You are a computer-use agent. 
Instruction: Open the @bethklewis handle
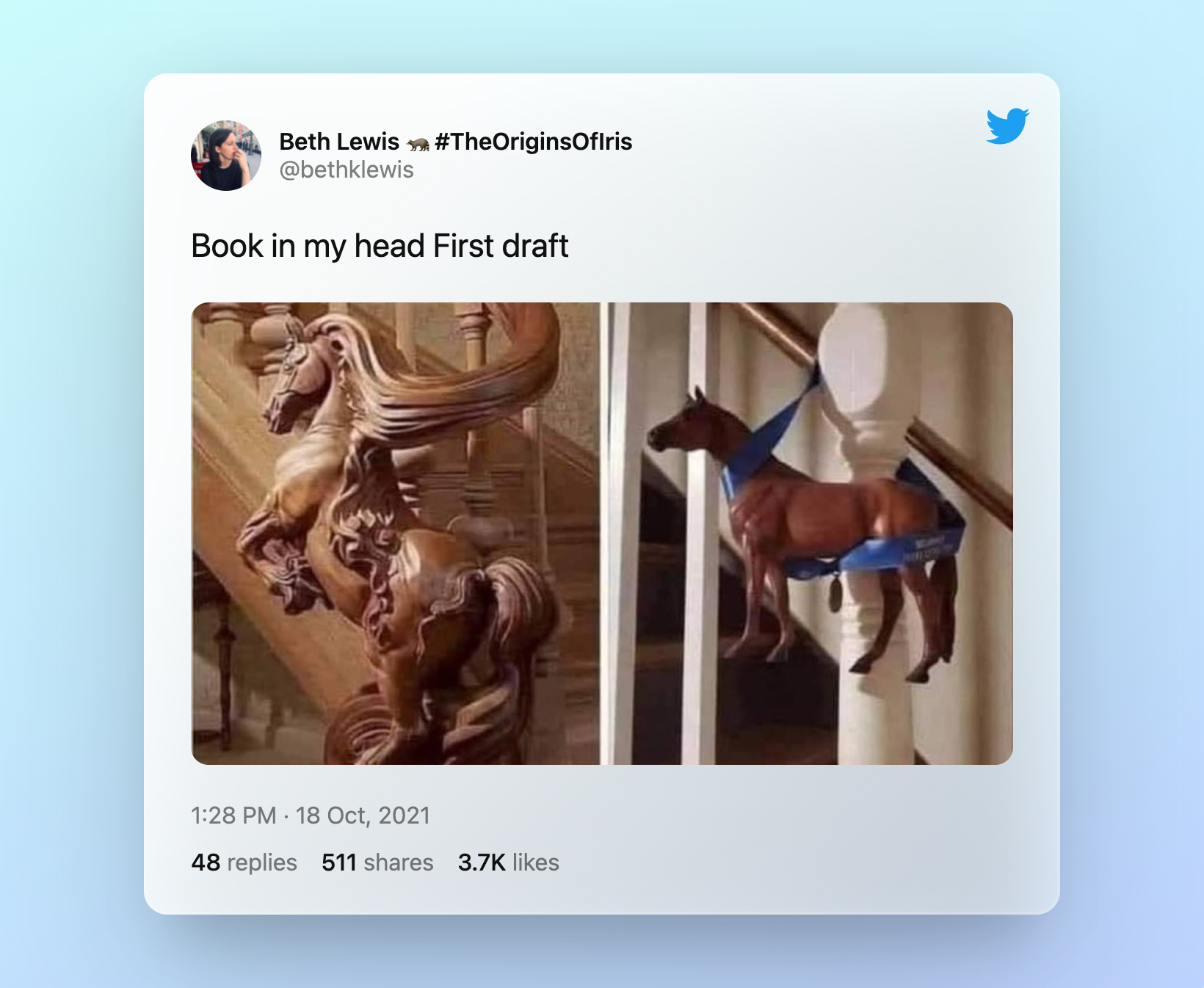pyautogui.click(x=347, y=170)
